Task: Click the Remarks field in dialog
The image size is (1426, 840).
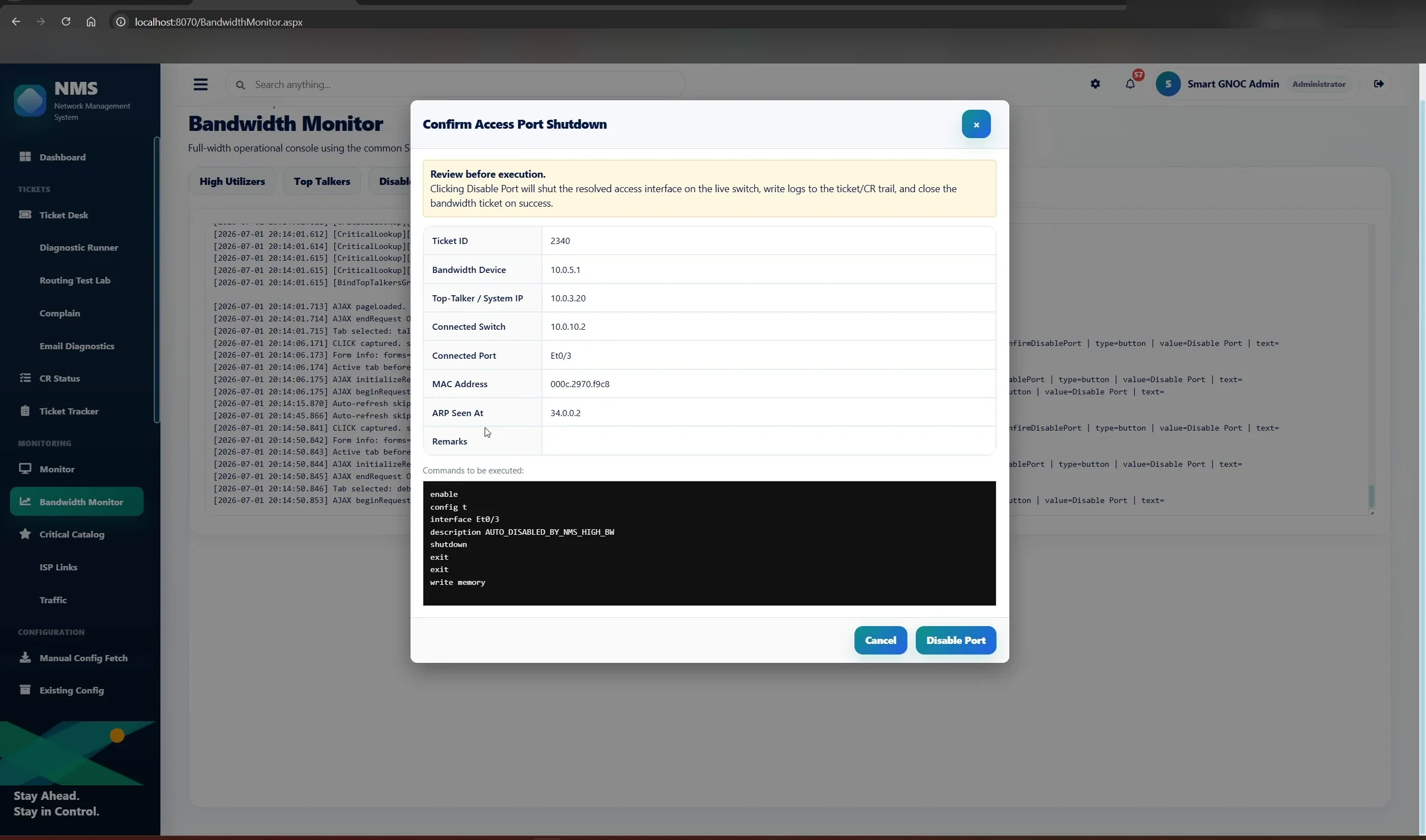Action: pos(768,441)
